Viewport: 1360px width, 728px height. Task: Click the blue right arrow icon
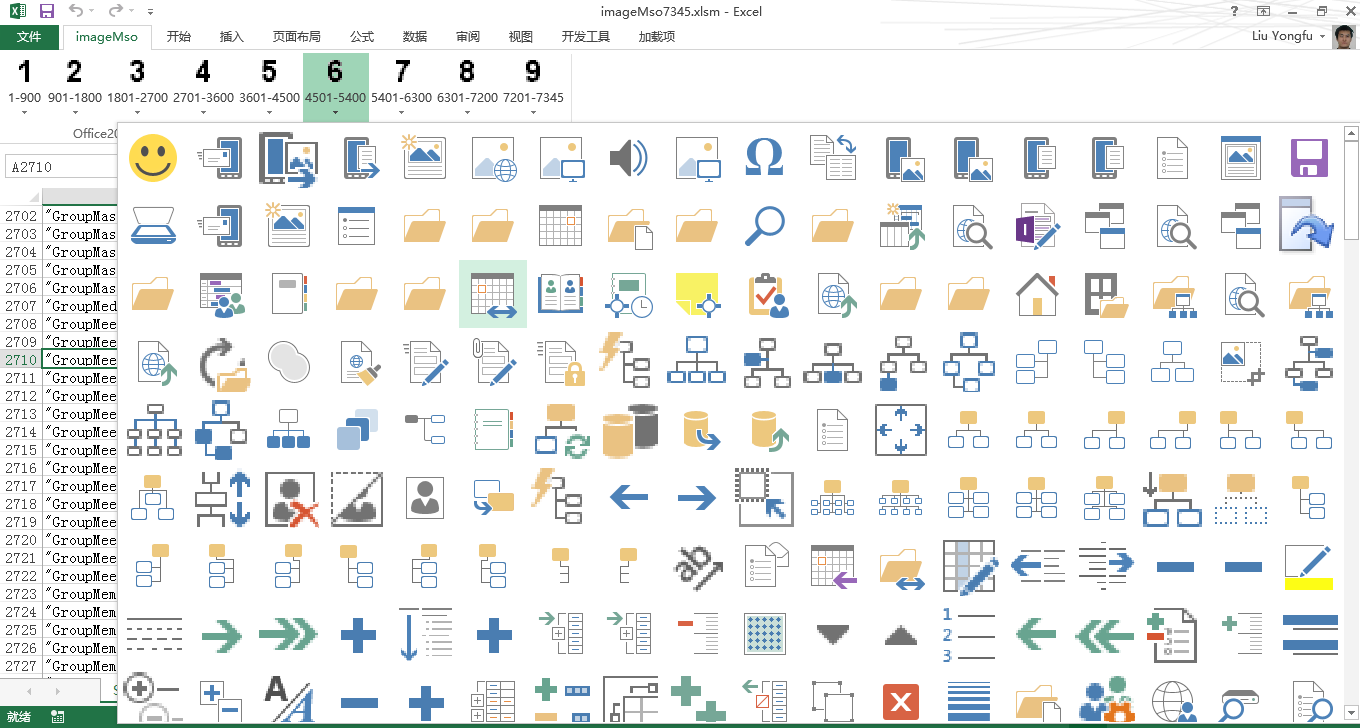(697, 498)
